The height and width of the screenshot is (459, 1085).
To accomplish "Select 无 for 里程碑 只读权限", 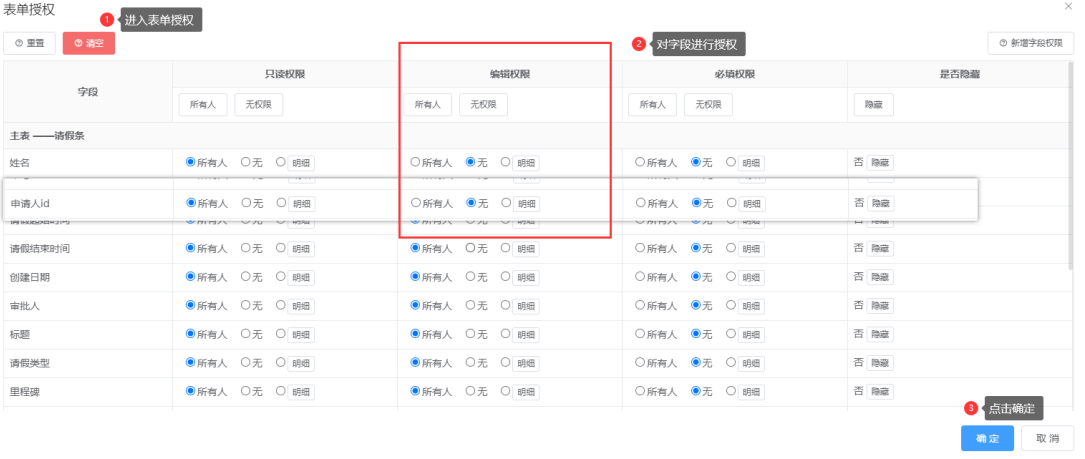I will pyautogui.click(x=246, y=391).
